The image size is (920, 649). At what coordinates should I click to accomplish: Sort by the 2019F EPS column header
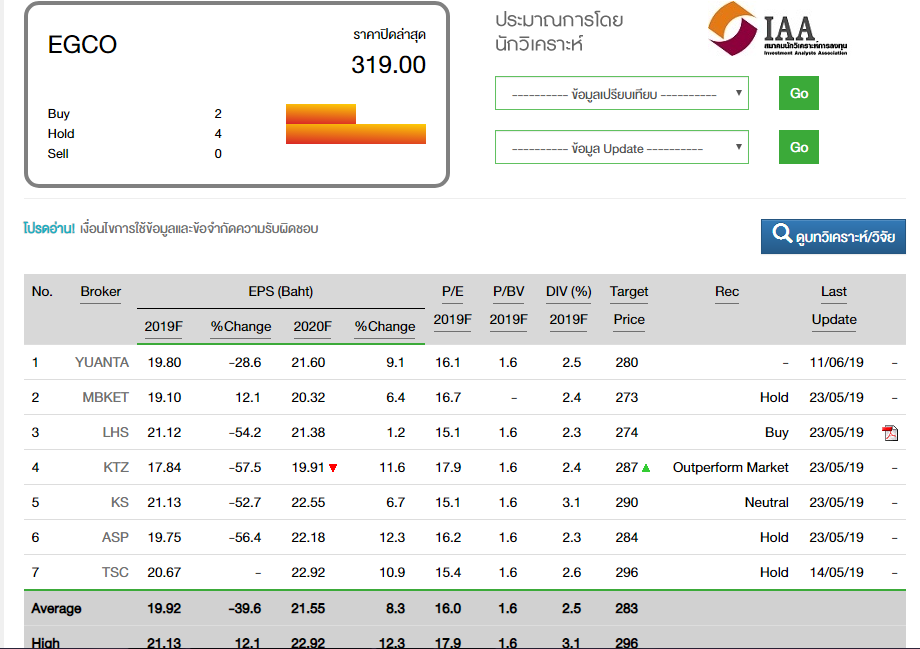pos(163,326)
